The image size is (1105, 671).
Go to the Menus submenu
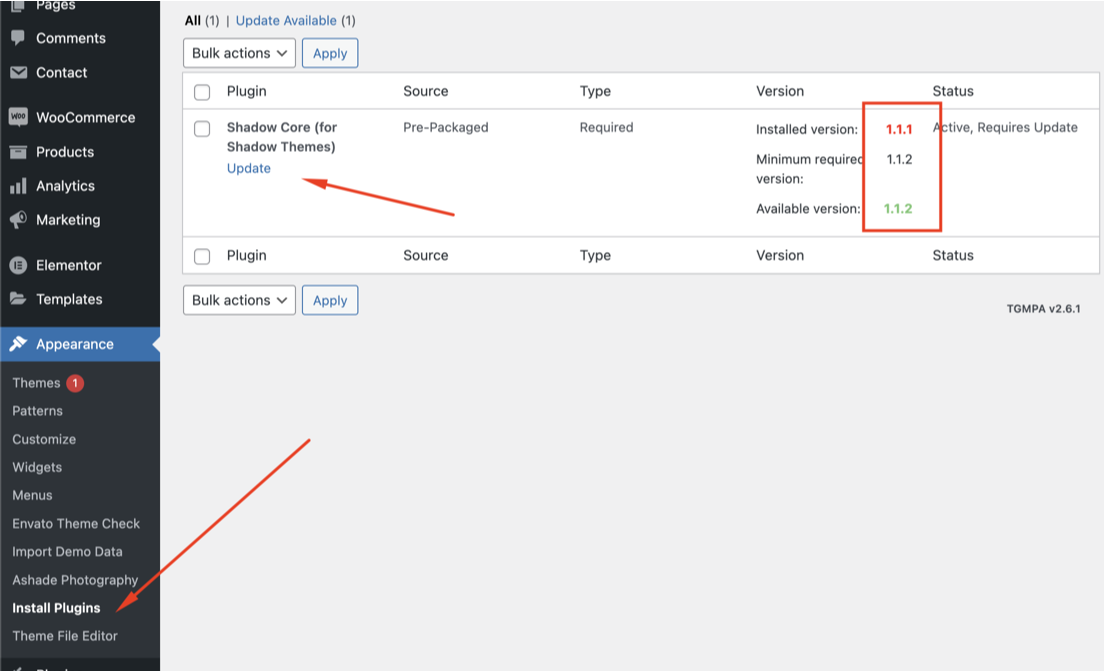32,495
